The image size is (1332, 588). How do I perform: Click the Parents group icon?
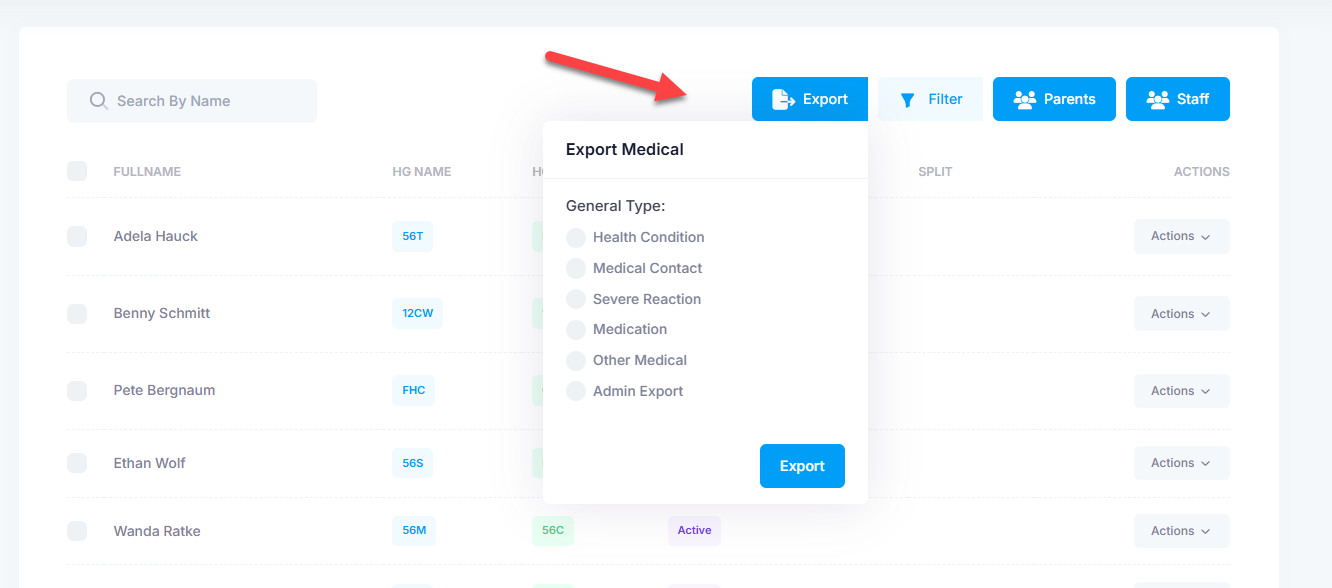click(1024, 99)
